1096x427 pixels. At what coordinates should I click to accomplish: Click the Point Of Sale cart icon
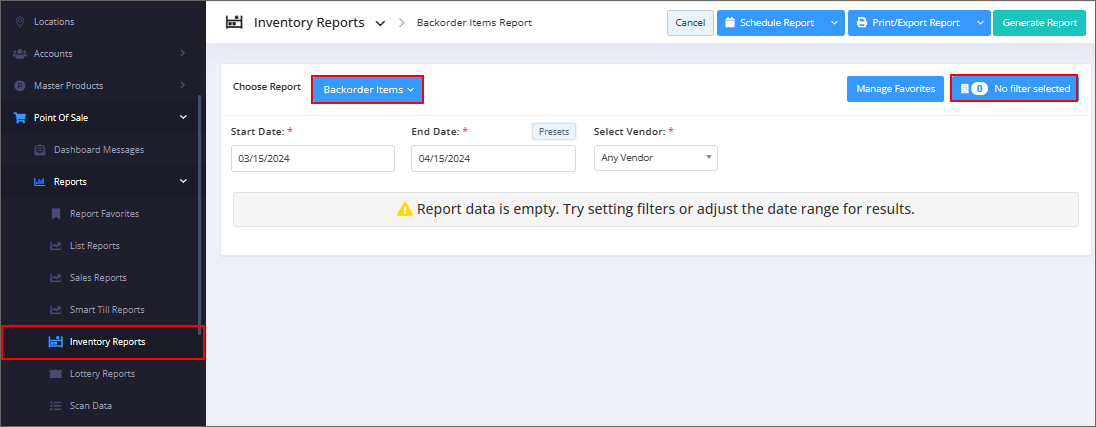20,117
